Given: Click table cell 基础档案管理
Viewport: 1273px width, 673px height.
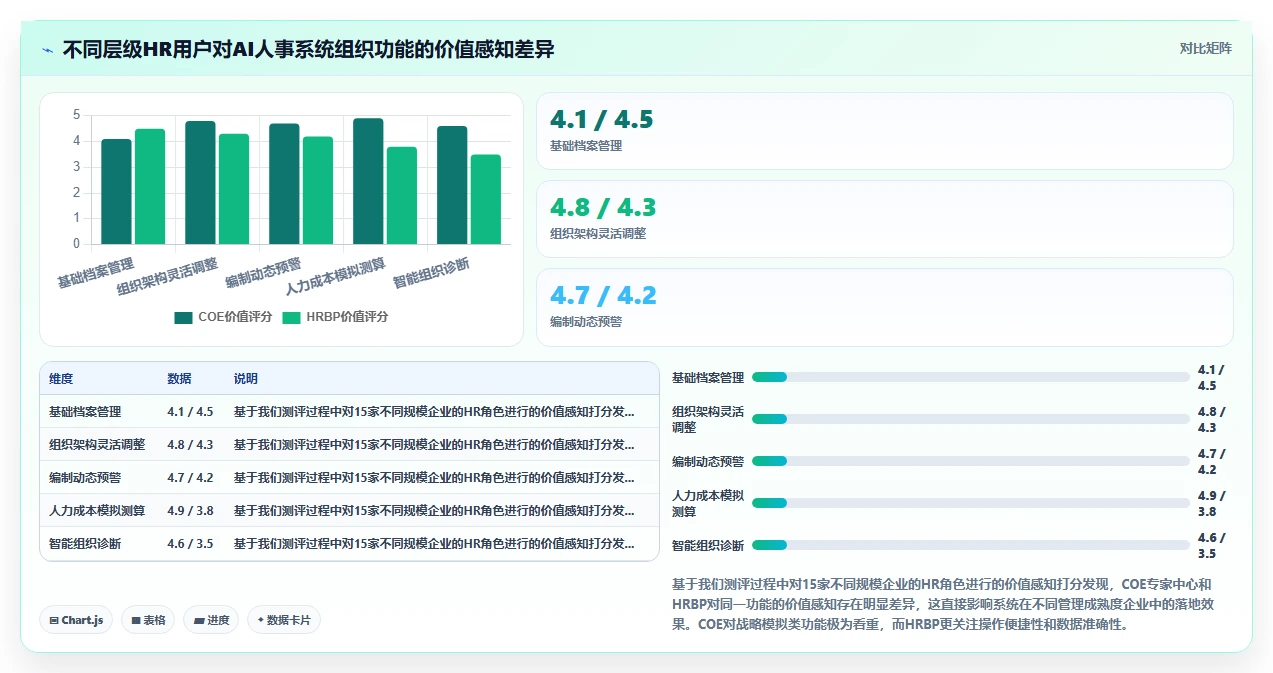Looking at the screenshot, I should pos(85,412).
